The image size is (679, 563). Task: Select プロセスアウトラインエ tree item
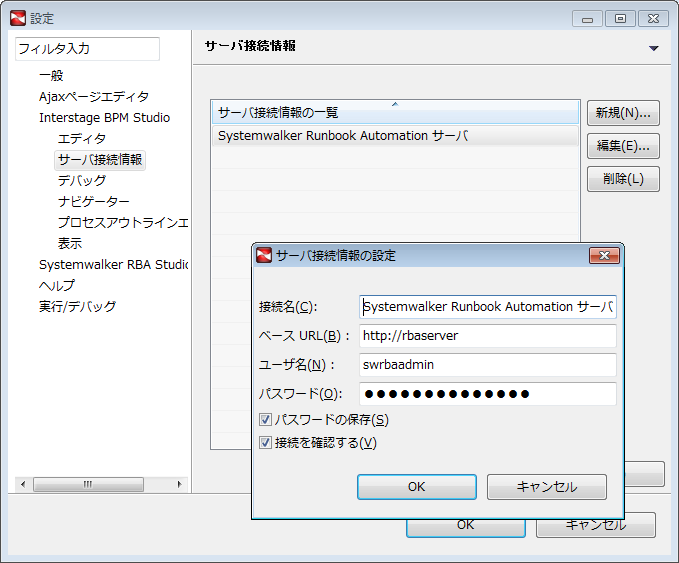click(123, 222)
